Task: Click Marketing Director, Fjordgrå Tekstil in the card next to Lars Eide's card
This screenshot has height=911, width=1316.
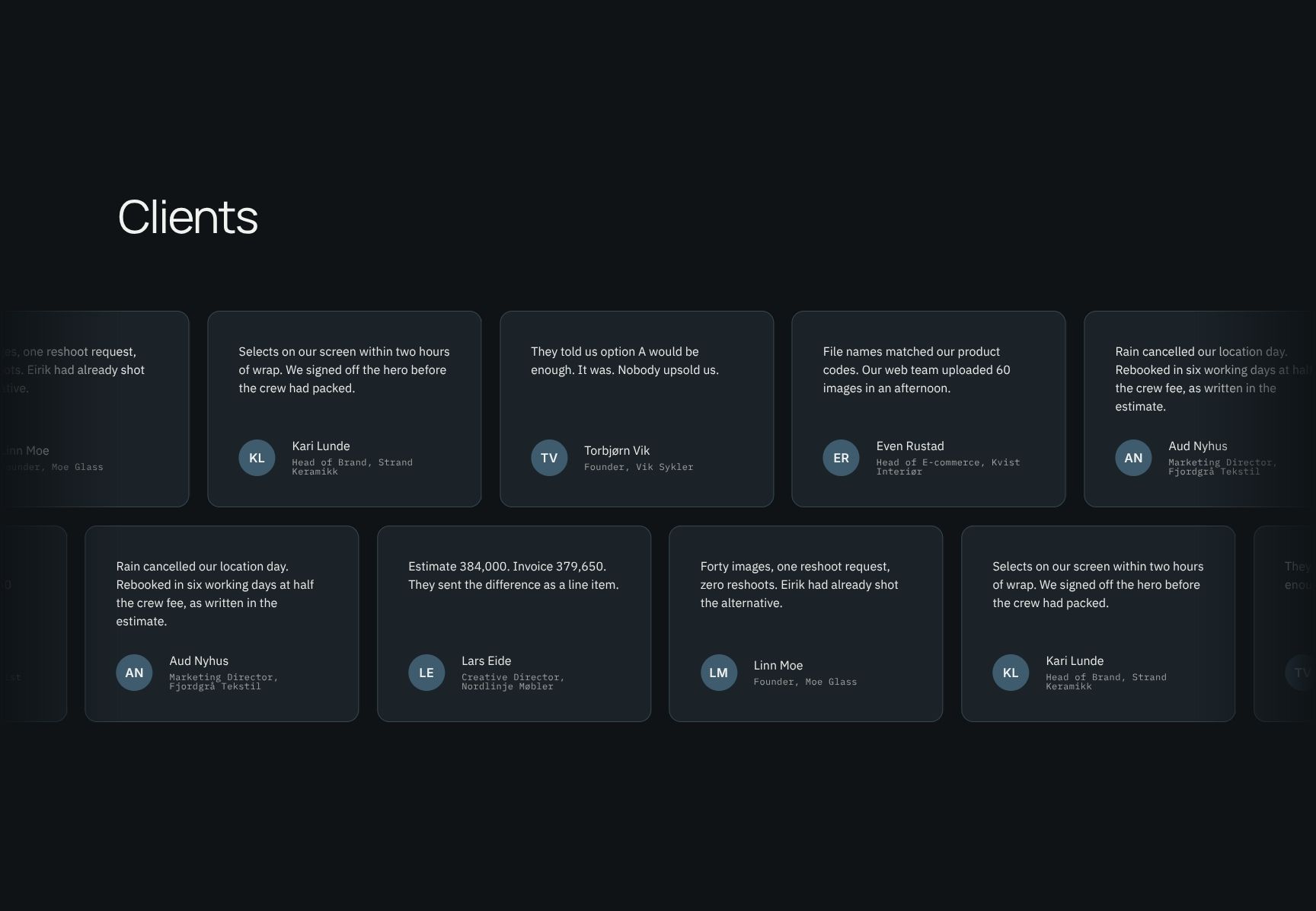Action: (x=223, y=682)
